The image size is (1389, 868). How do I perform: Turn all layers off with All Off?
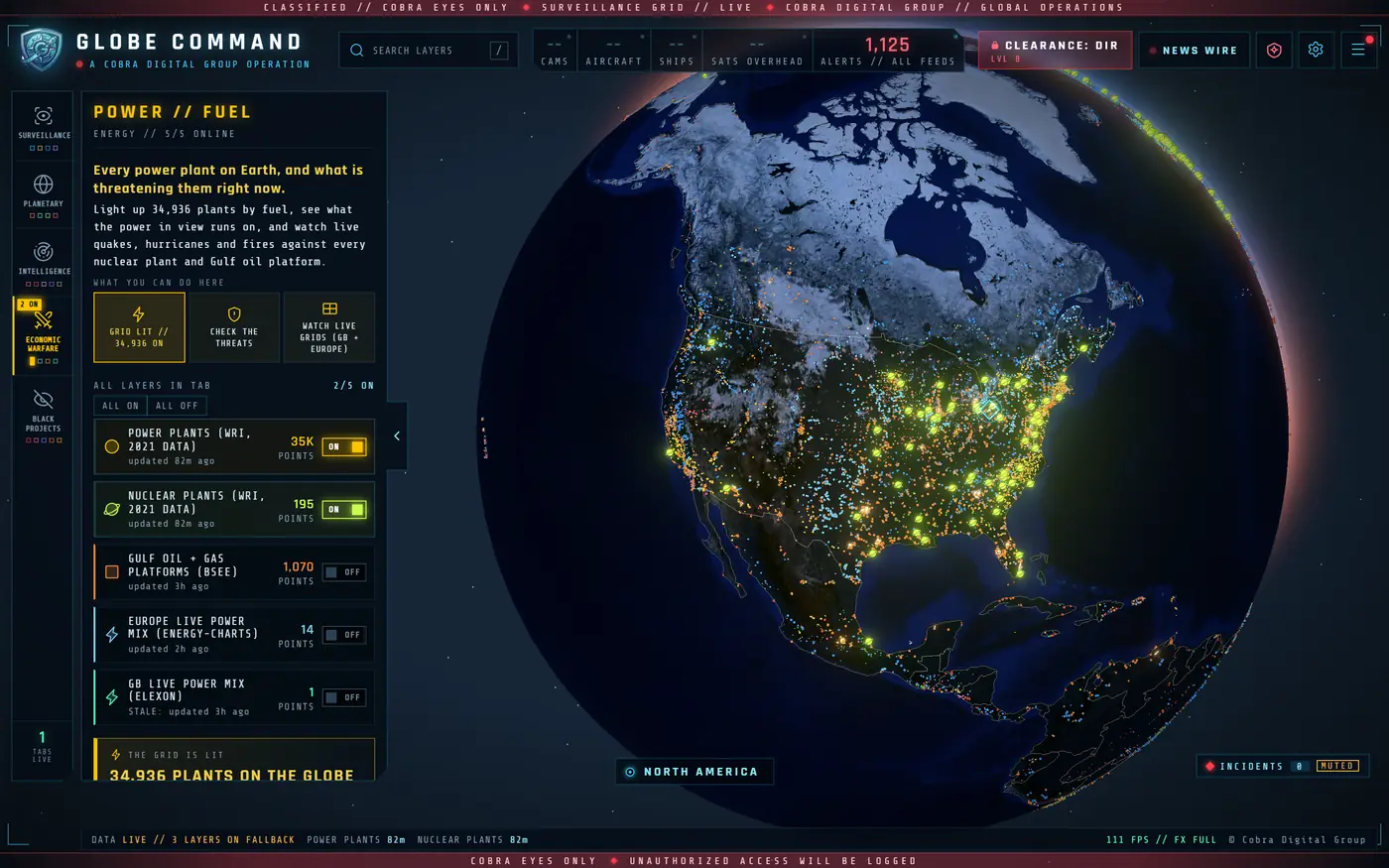[177, 406]
